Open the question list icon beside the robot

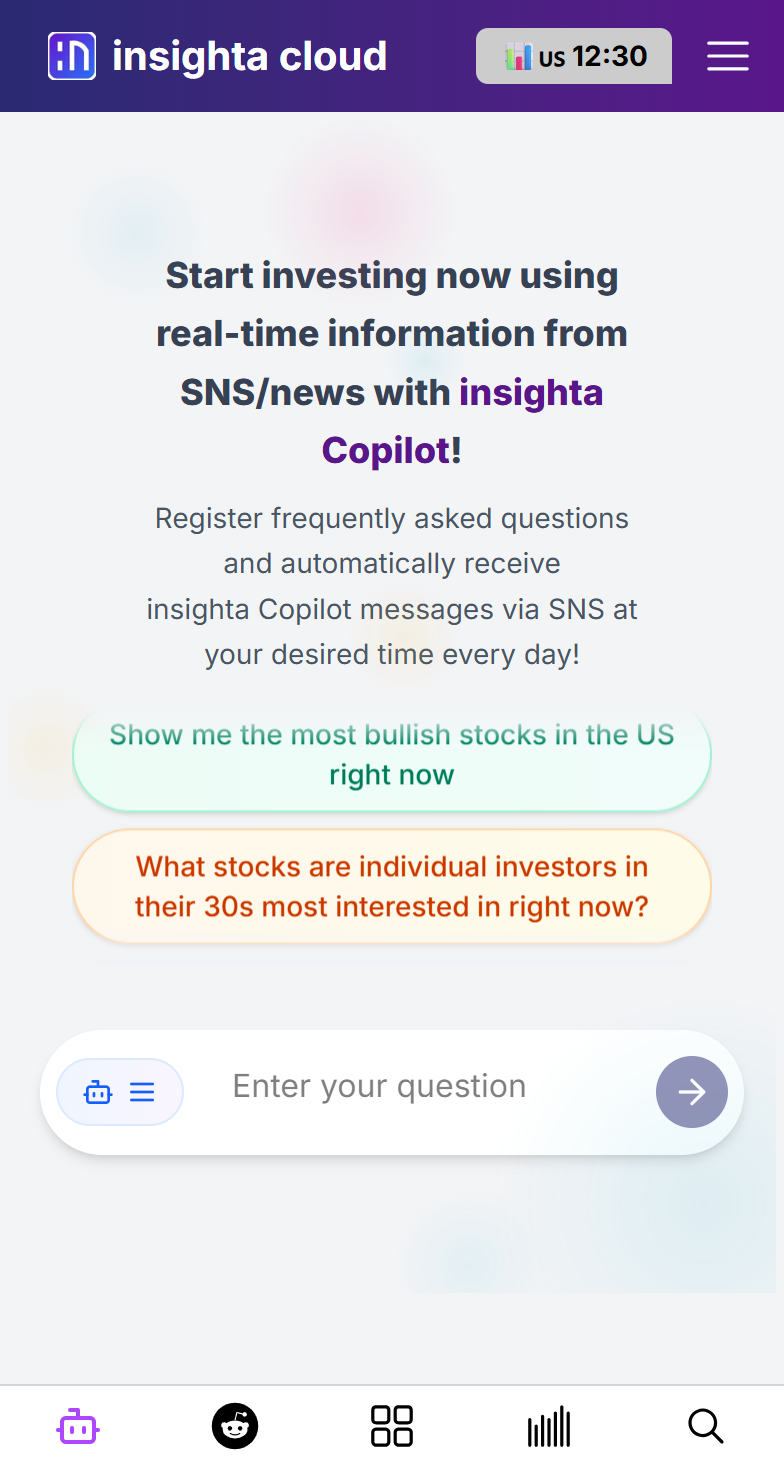point(141,1092)
